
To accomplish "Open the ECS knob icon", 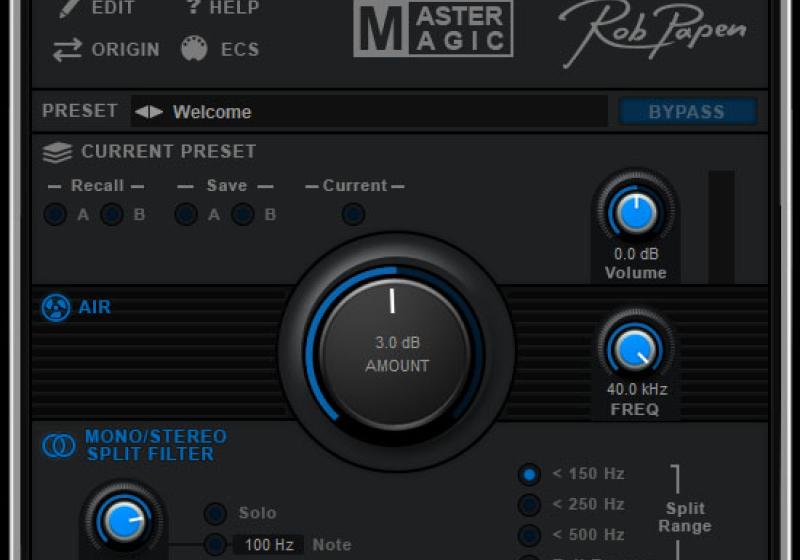I will 194,49.
